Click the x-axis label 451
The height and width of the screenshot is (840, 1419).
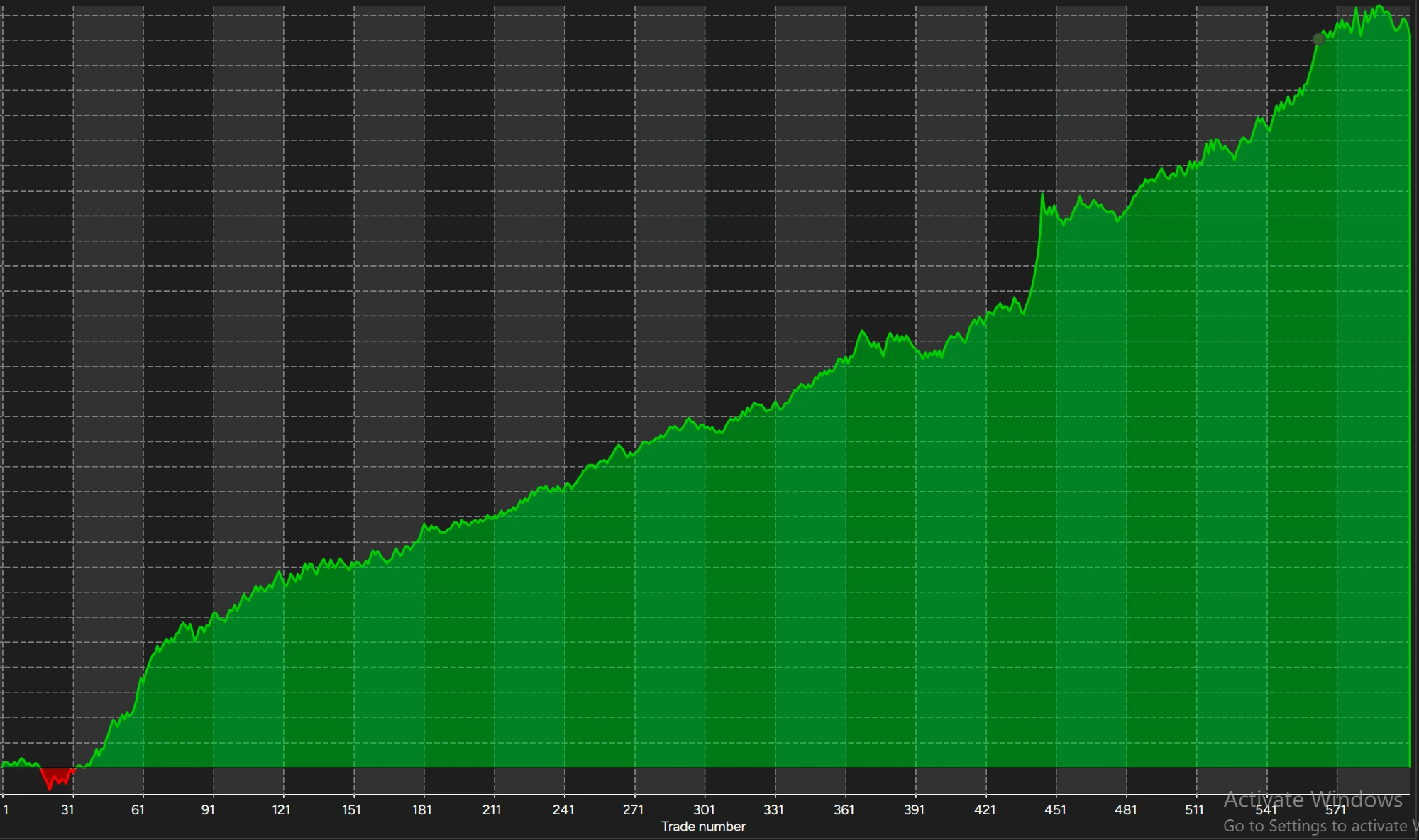[1055, 809]
